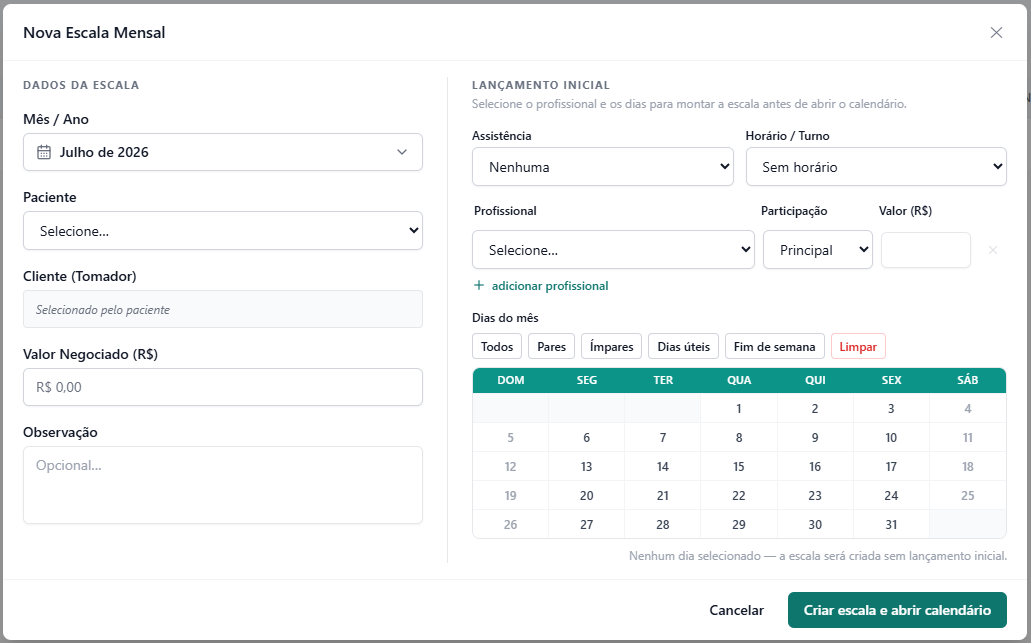Image resolution: width=1031 pixels, height=643 pixels.
Task: Select even days with Pares
Action: (552, 346)
